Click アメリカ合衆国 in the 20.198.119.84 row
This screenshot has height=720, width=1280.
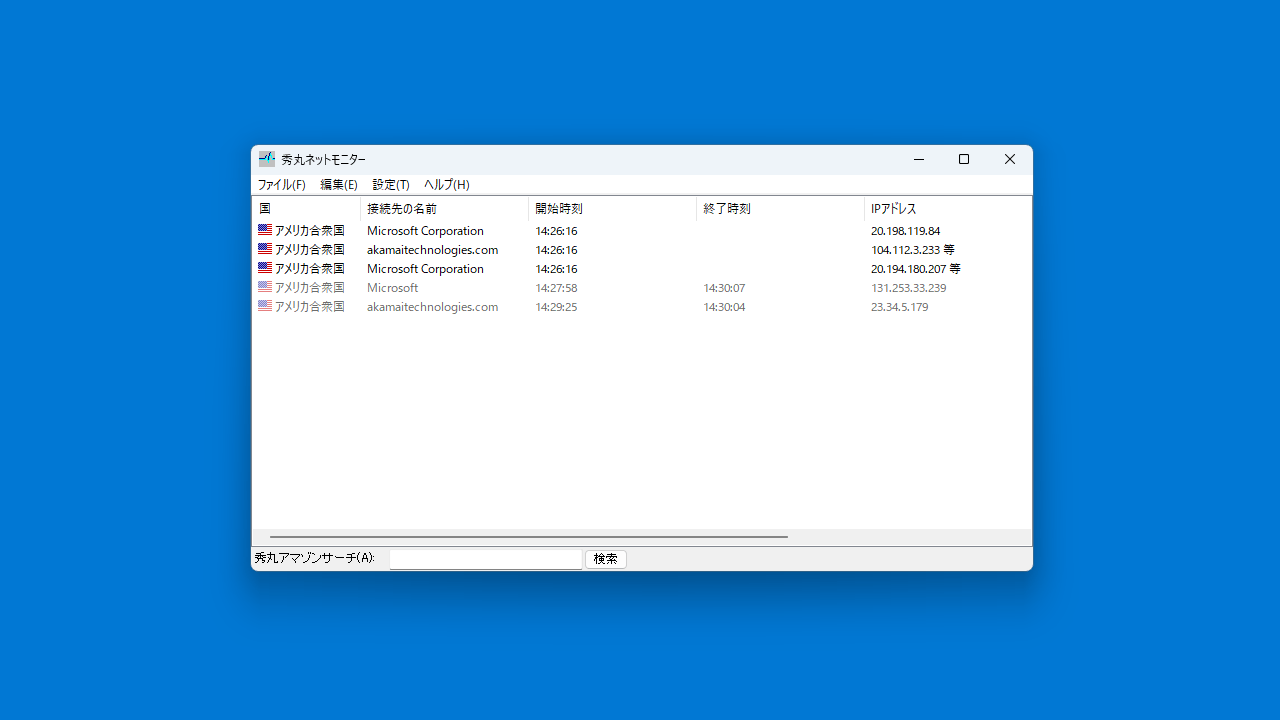click(x=310, y=231)
